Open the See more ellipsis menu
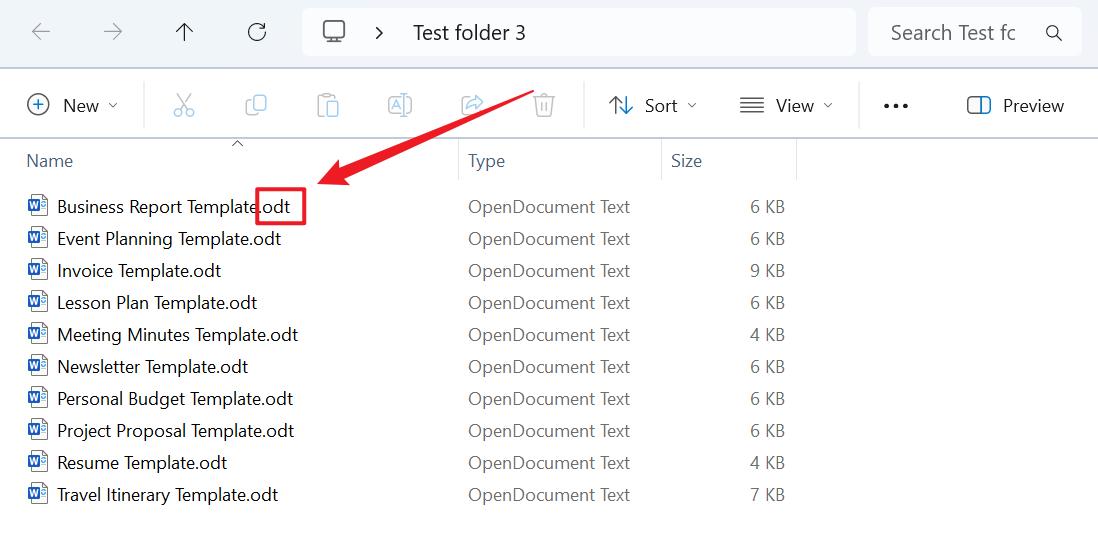This screenshot has height=539, width=1098. (x=896, y=105)
